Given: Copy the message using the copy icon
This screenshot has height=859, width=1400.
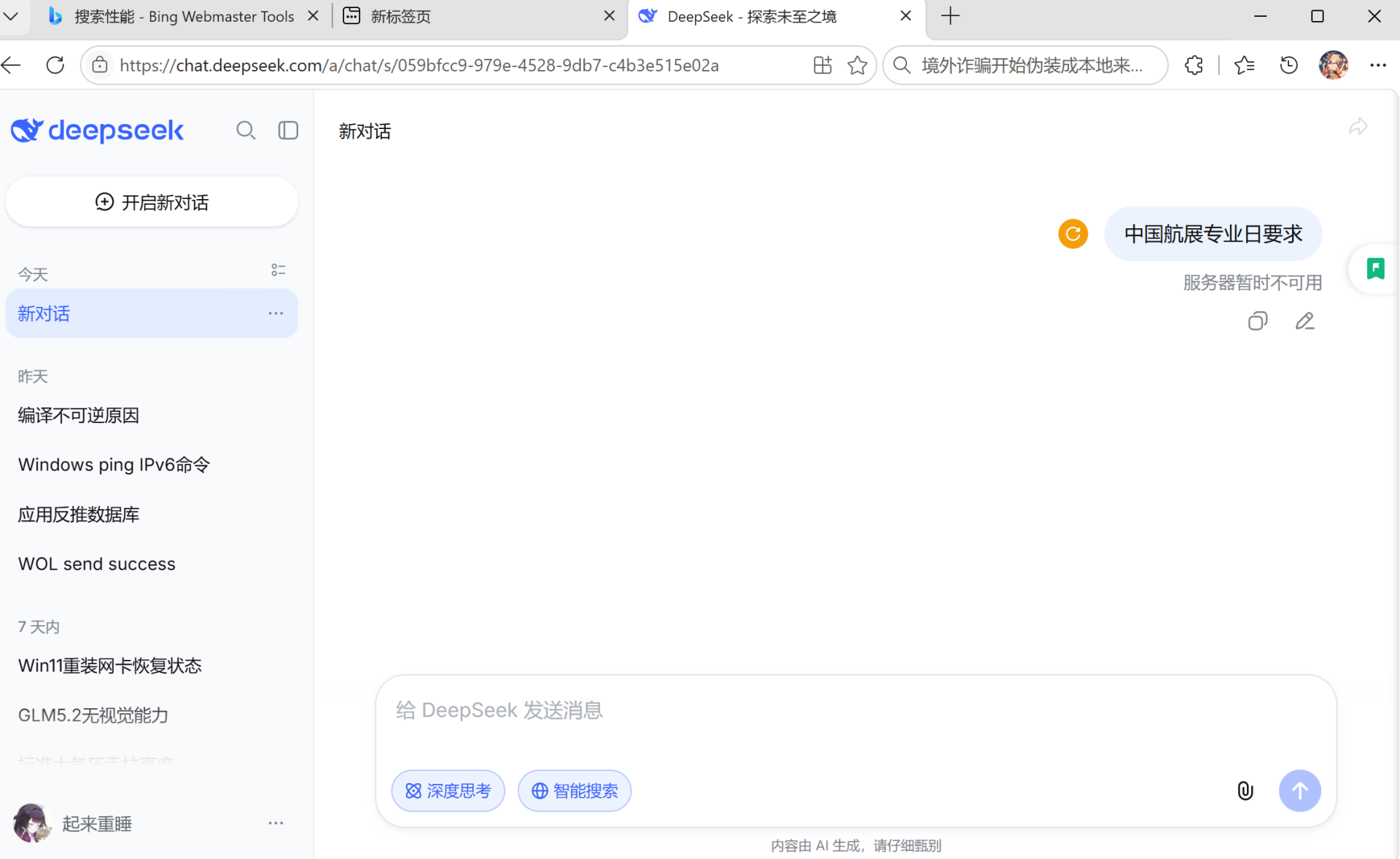Looking at the screenshot, I should coord(1258,321).
